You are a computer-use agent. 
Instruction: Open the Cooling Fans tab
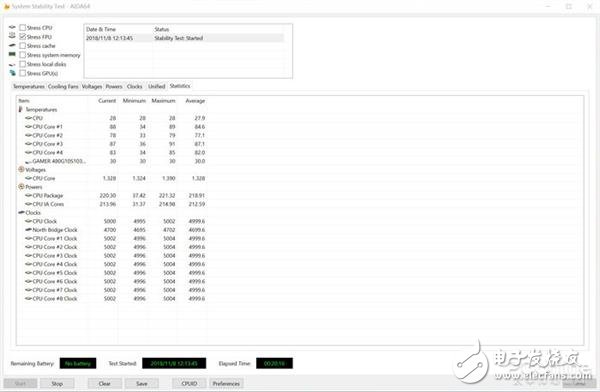[x=63, y=87]
